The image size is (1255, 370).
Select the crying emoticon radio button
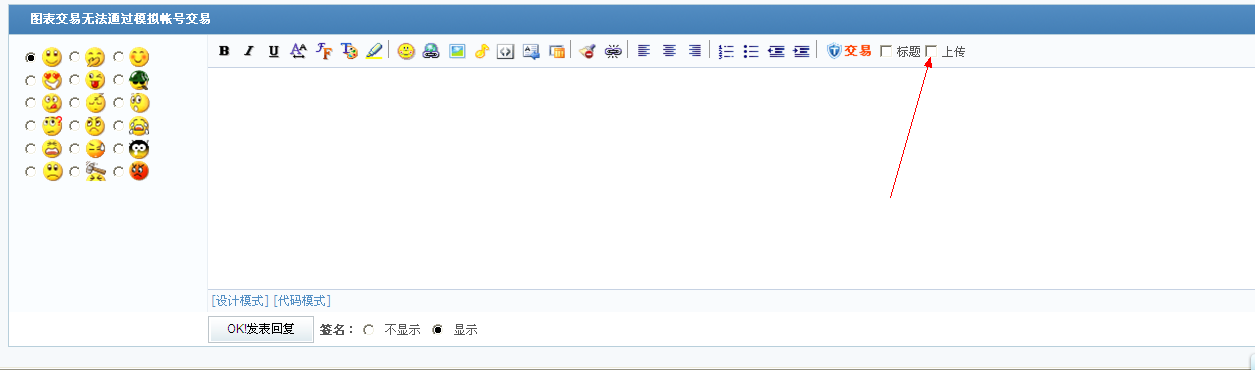pos(119,126)
